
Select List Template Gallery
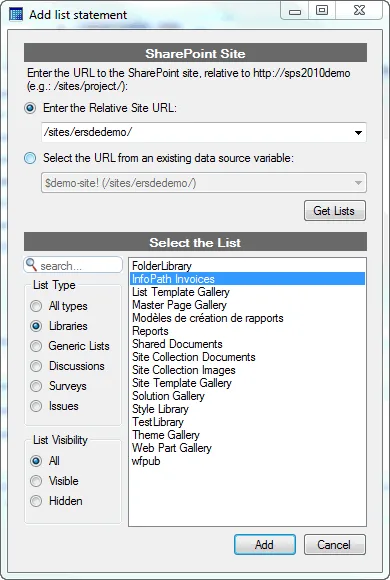[247, 292]
